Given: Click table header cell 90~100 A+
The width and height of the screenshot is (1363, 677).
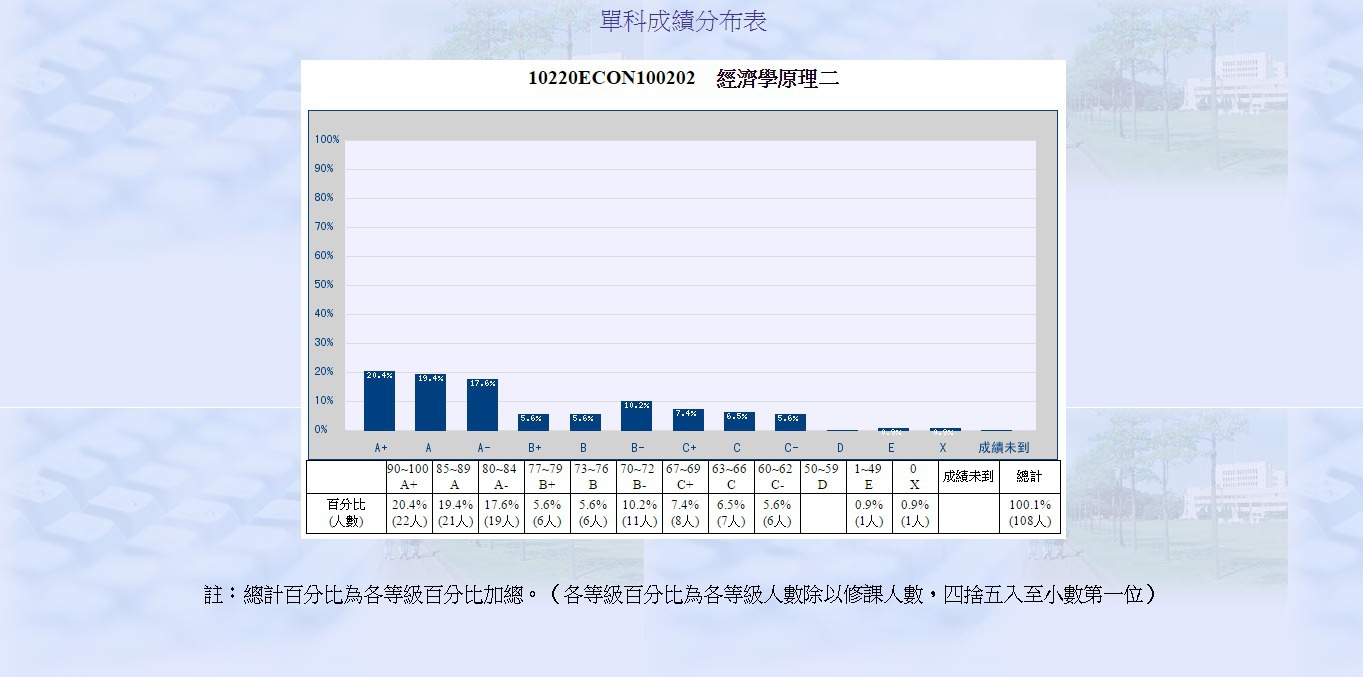Looking at the screenshot, I should 409,477.
